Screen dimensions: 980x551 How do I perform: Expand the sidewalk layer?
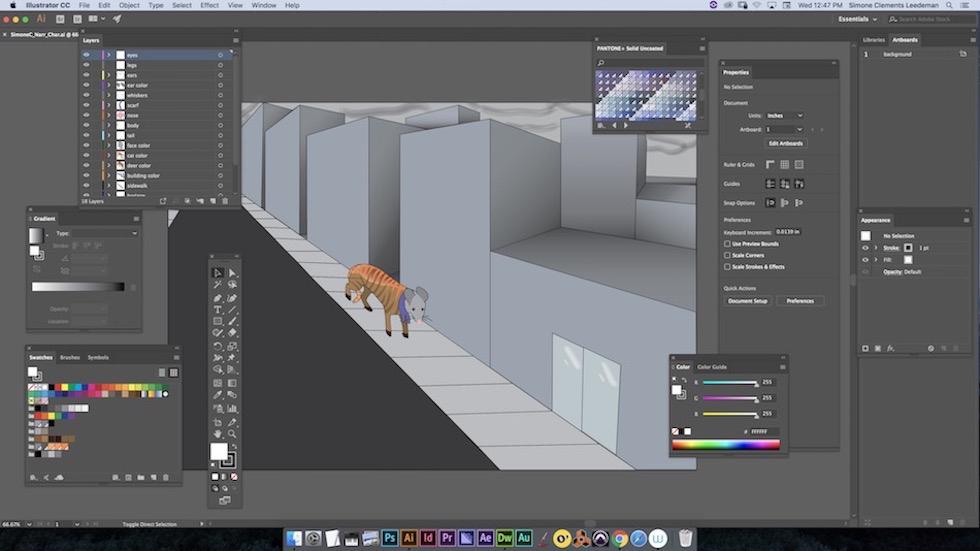coord(109,186)
